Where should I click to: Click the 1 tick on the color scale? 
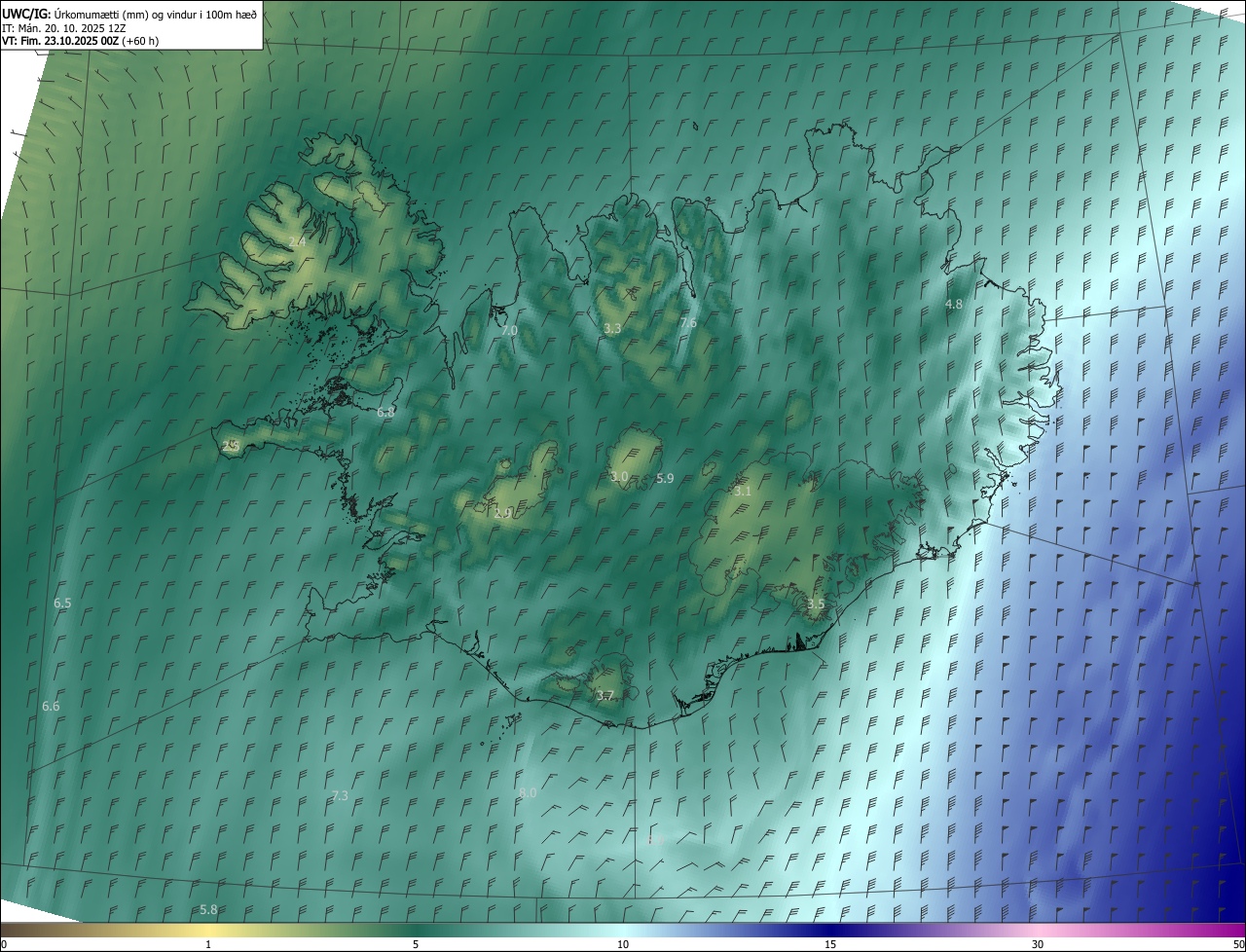(208, 945)
